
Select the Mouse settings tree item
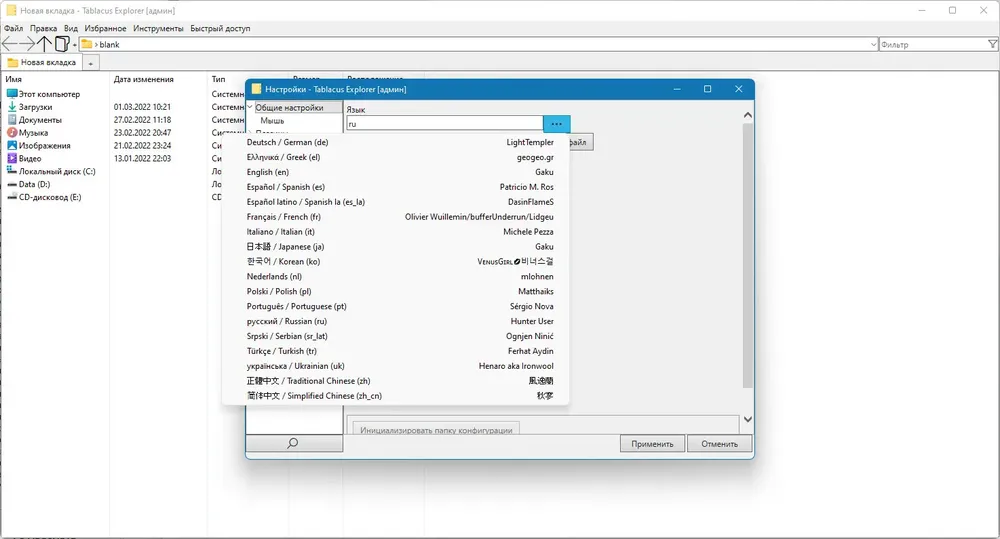272,121
